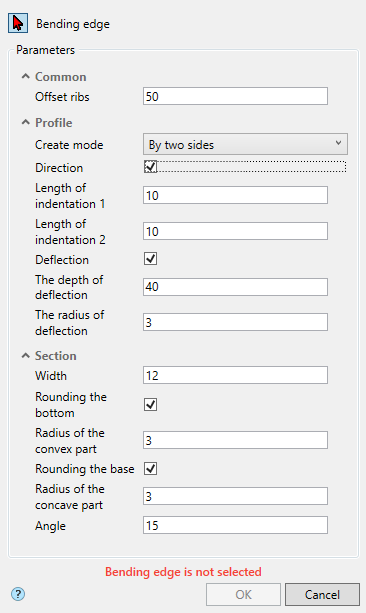Activate the Bending edge selection cursor icon

[18, 23]
